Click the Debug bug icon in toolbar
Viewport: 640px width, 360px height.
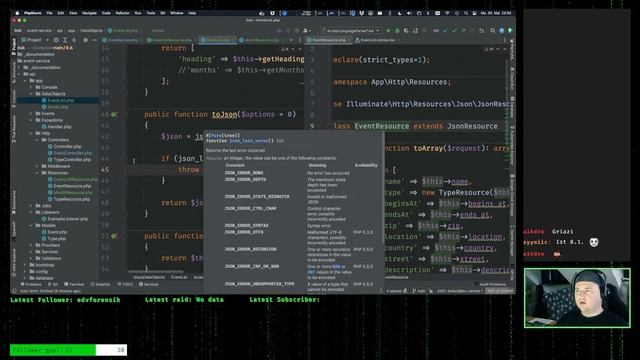(x=397, y=31)
